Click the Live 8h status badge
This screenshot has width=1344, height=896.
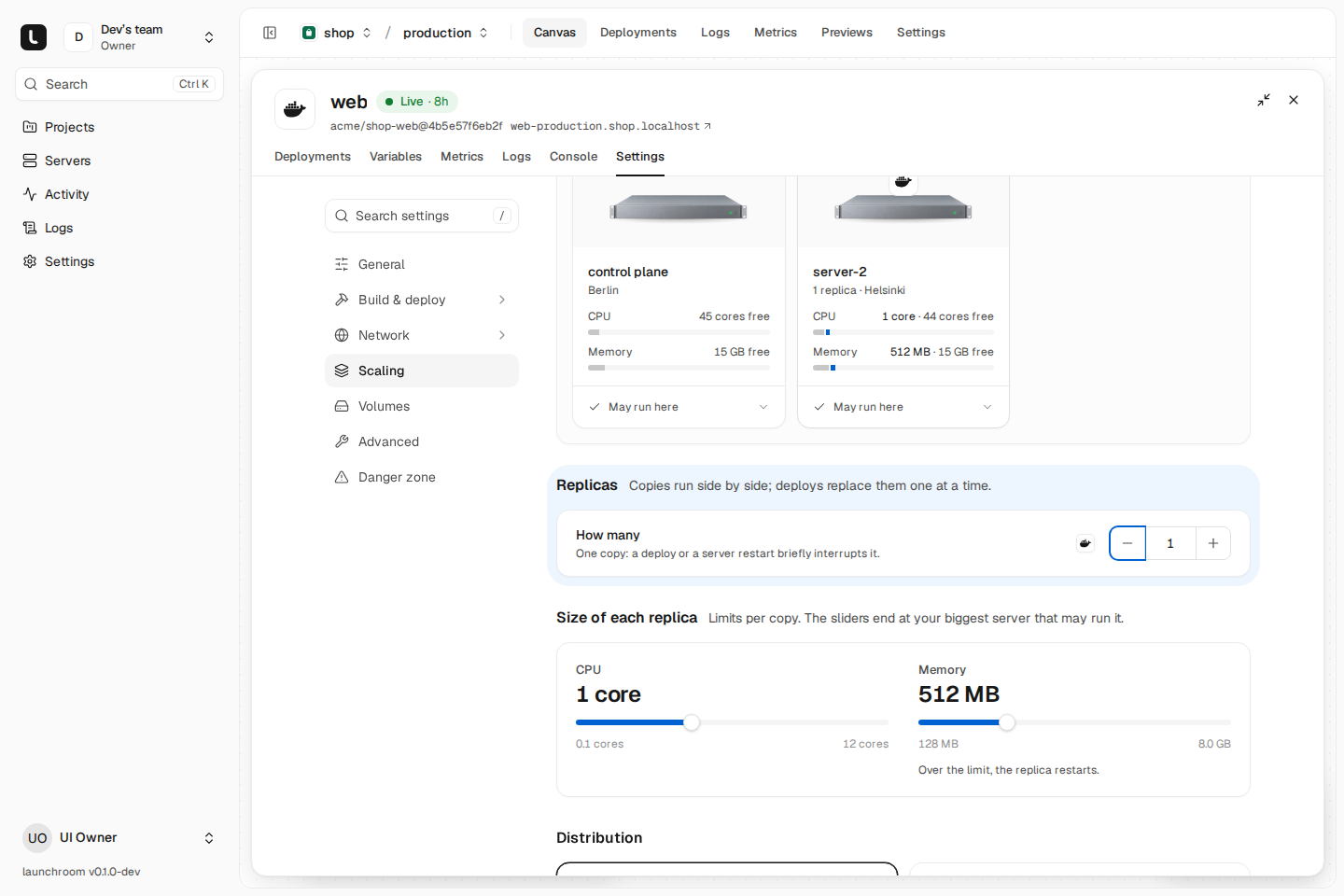coord(417,102)
